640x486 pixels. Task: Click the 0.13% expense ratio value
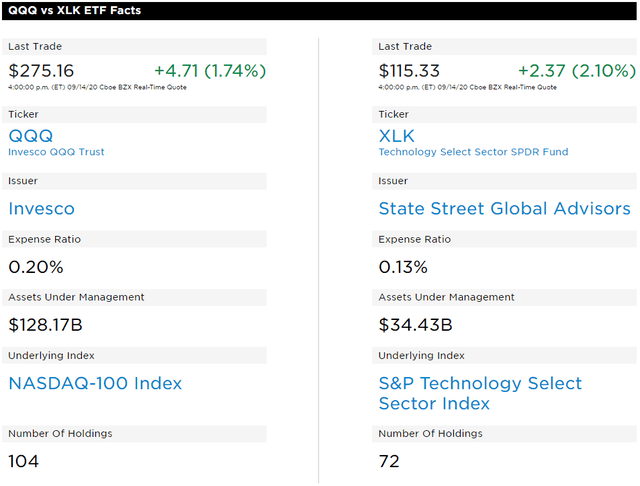[403, 267]
